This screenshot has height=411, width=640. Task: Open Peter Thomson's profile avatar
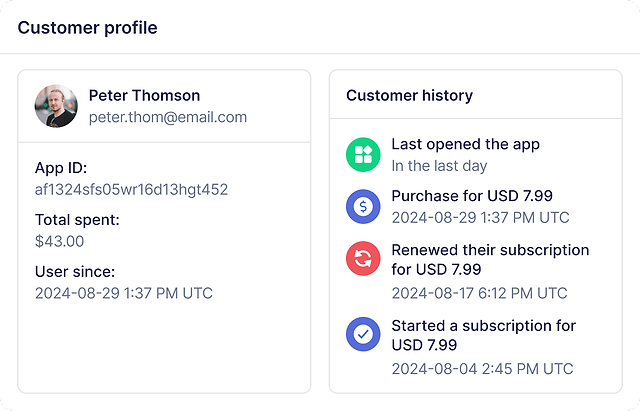tap(56, 106)
